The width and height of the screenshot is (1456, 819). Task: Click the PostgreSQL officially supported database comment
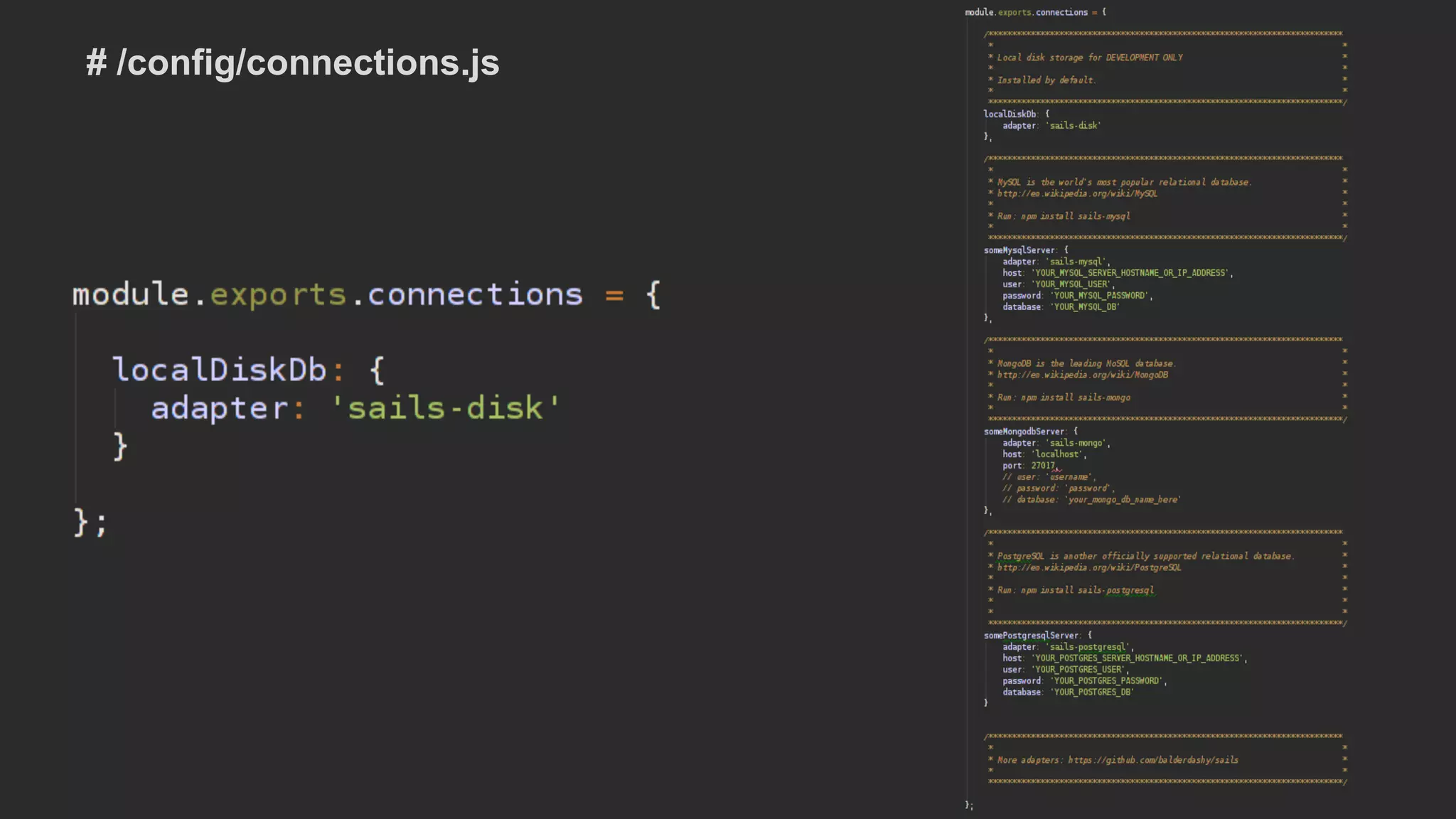coord(1146,556)
